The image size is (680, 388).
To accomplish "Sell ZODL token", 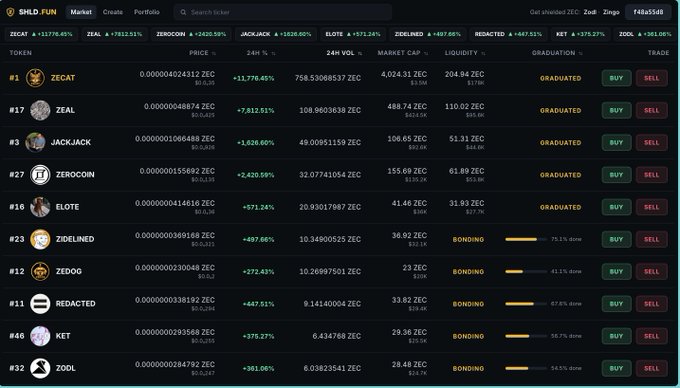I will tap(651, 368).
